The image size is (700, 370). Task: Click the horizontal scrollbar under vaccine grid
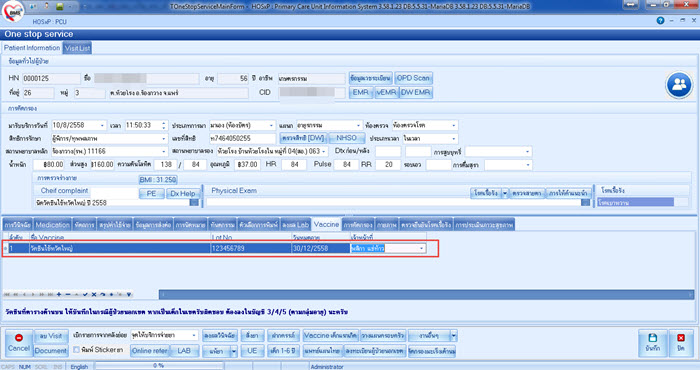[426, 295]
